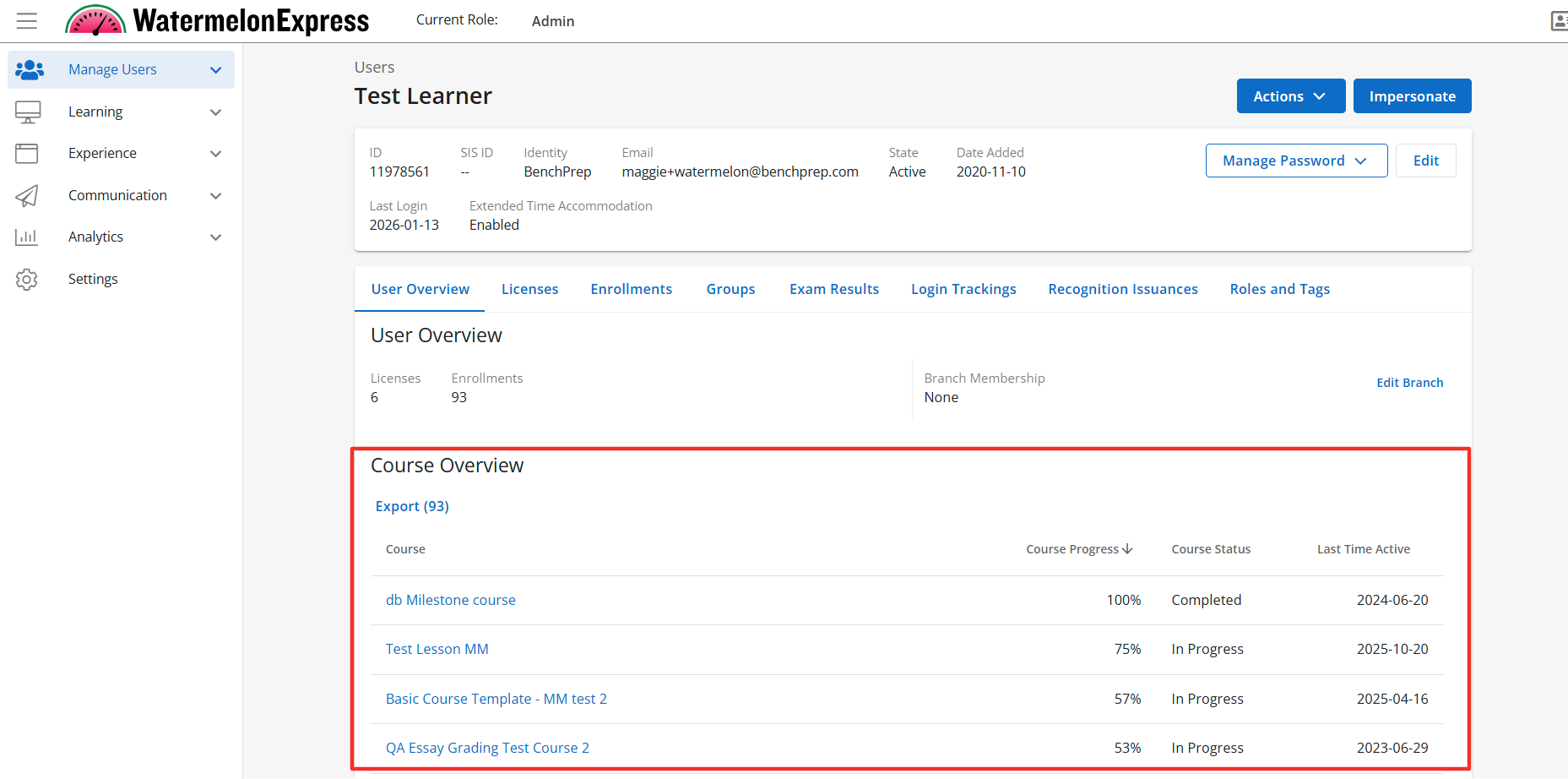Image resolution: width=1568 pixels, height=779 pixels.
Task: Click the Manage Users people icon
Action: (29, 70)
